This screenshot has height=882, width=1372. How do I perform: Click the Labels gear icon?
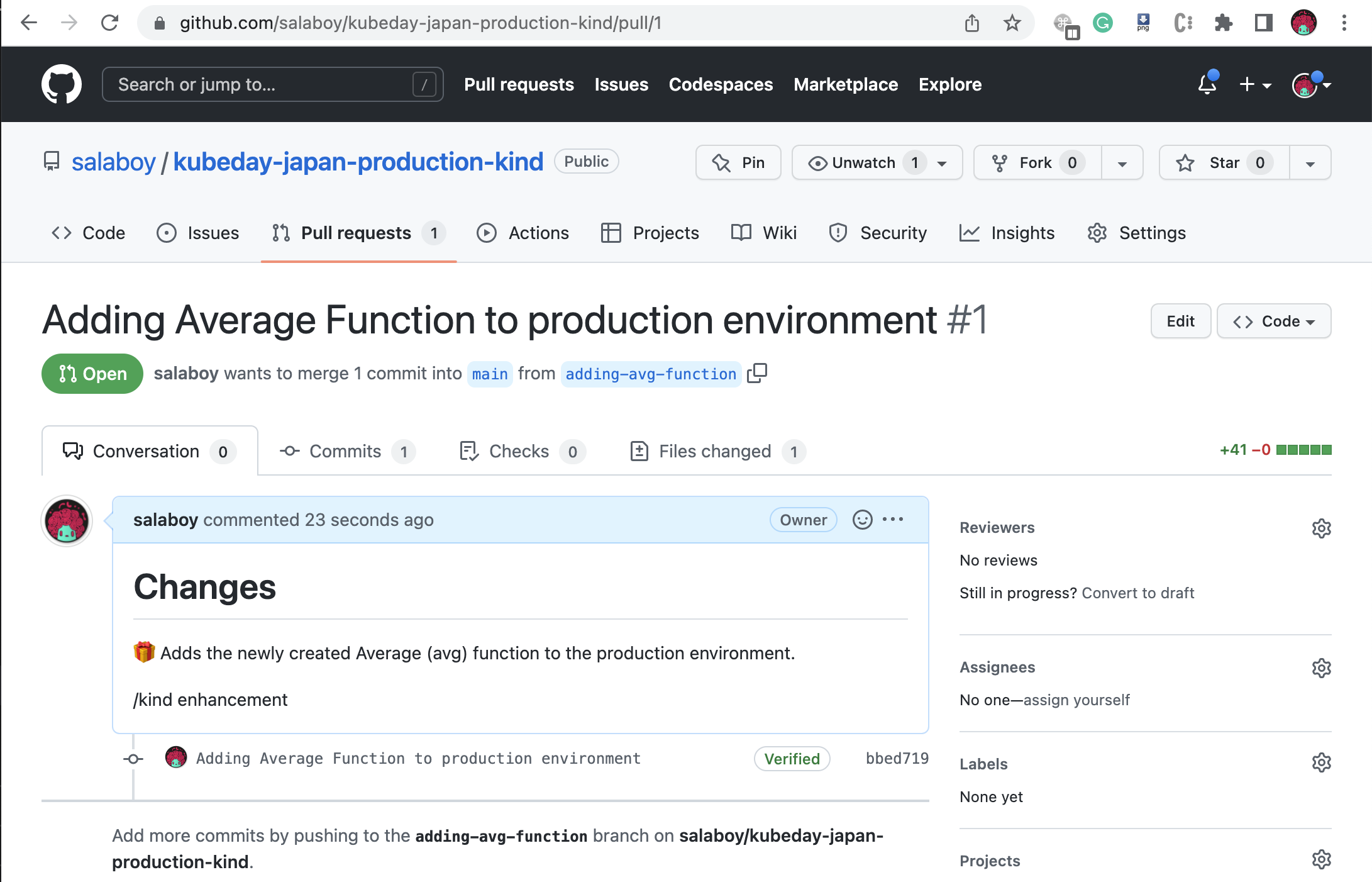coord(1321,762)
